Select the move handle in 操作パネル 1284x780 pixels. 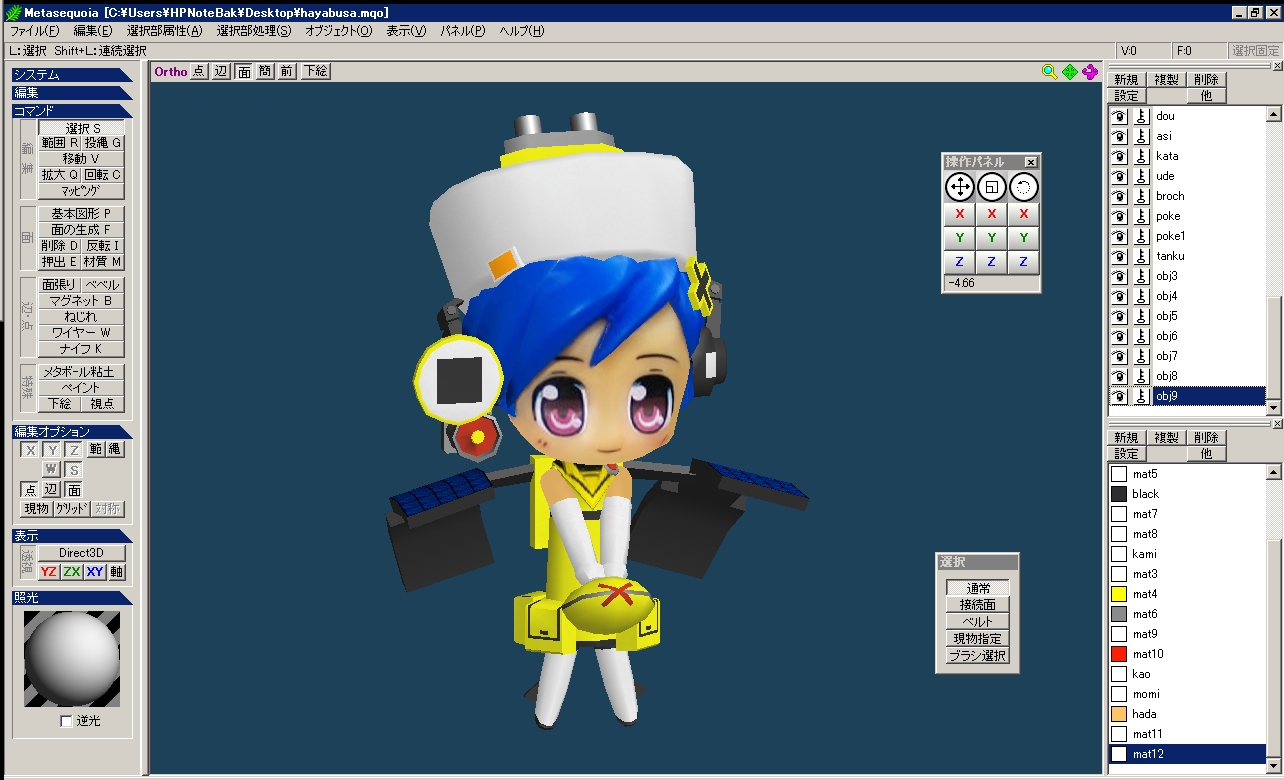pyautogui.click(x=960, y=187)
